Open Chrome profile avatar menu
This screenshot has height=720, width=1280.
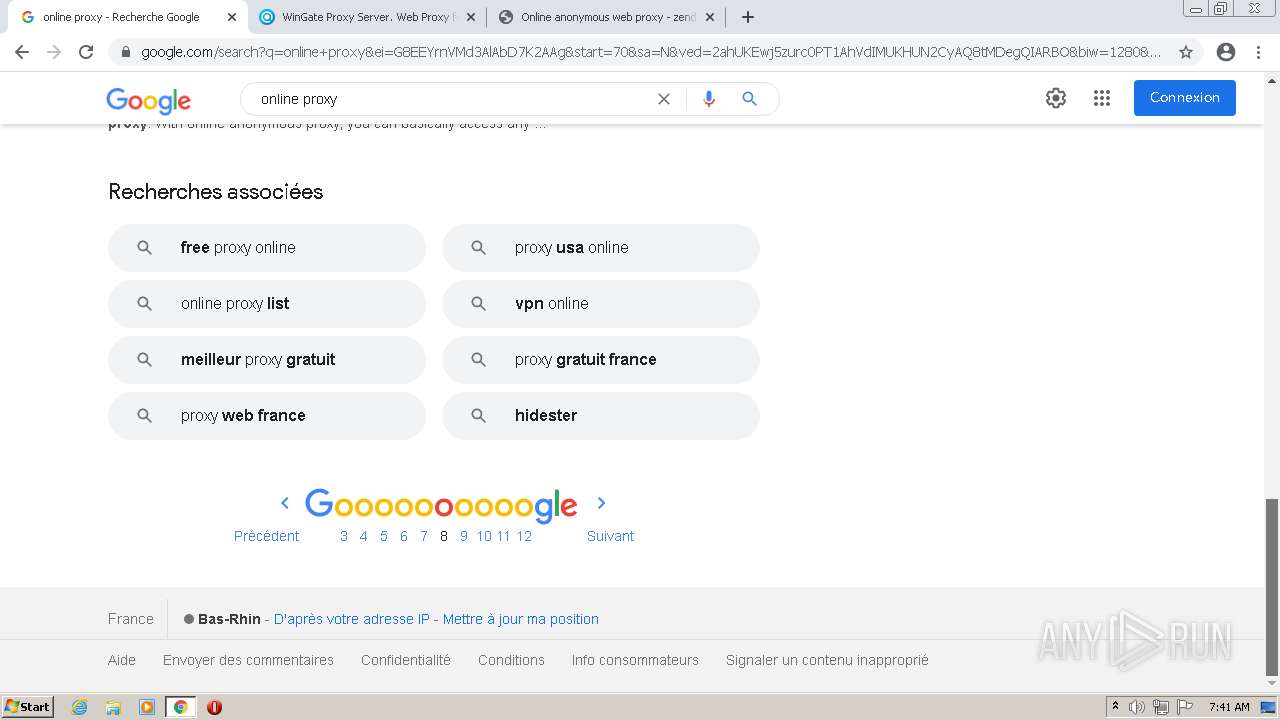[x=1225, y=52]
